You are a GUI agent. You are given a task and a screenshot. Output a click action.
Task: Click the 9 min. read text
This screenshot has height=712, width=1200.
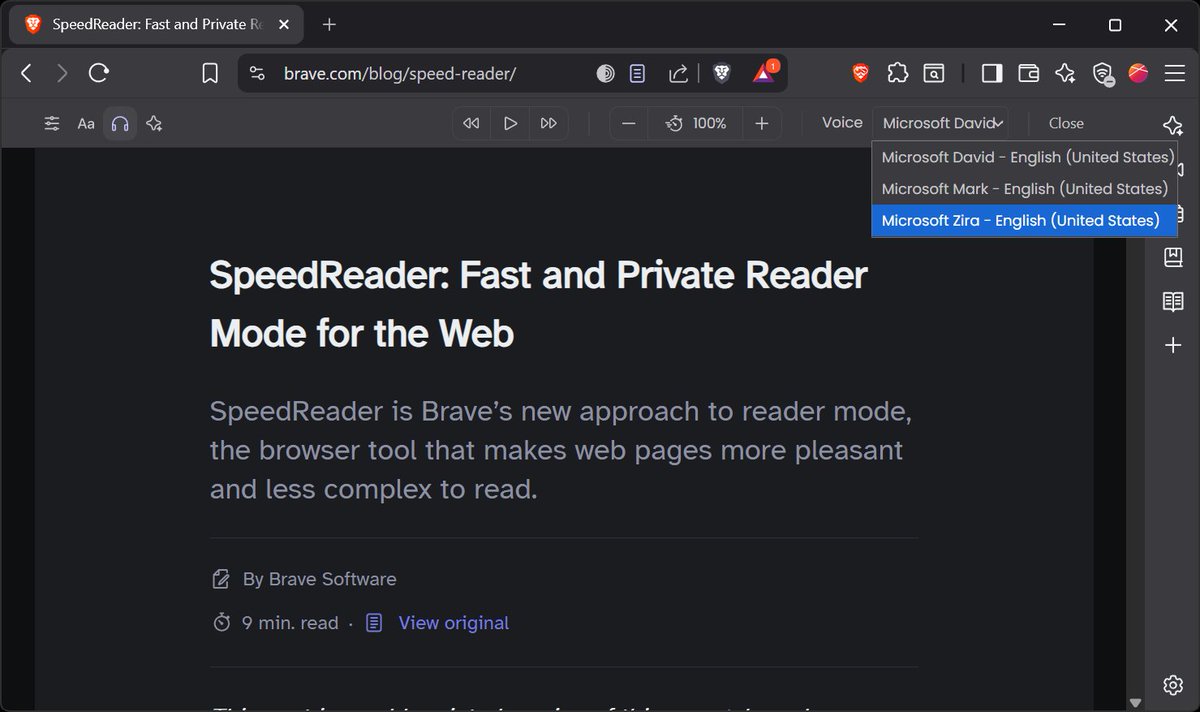(290, 623)
